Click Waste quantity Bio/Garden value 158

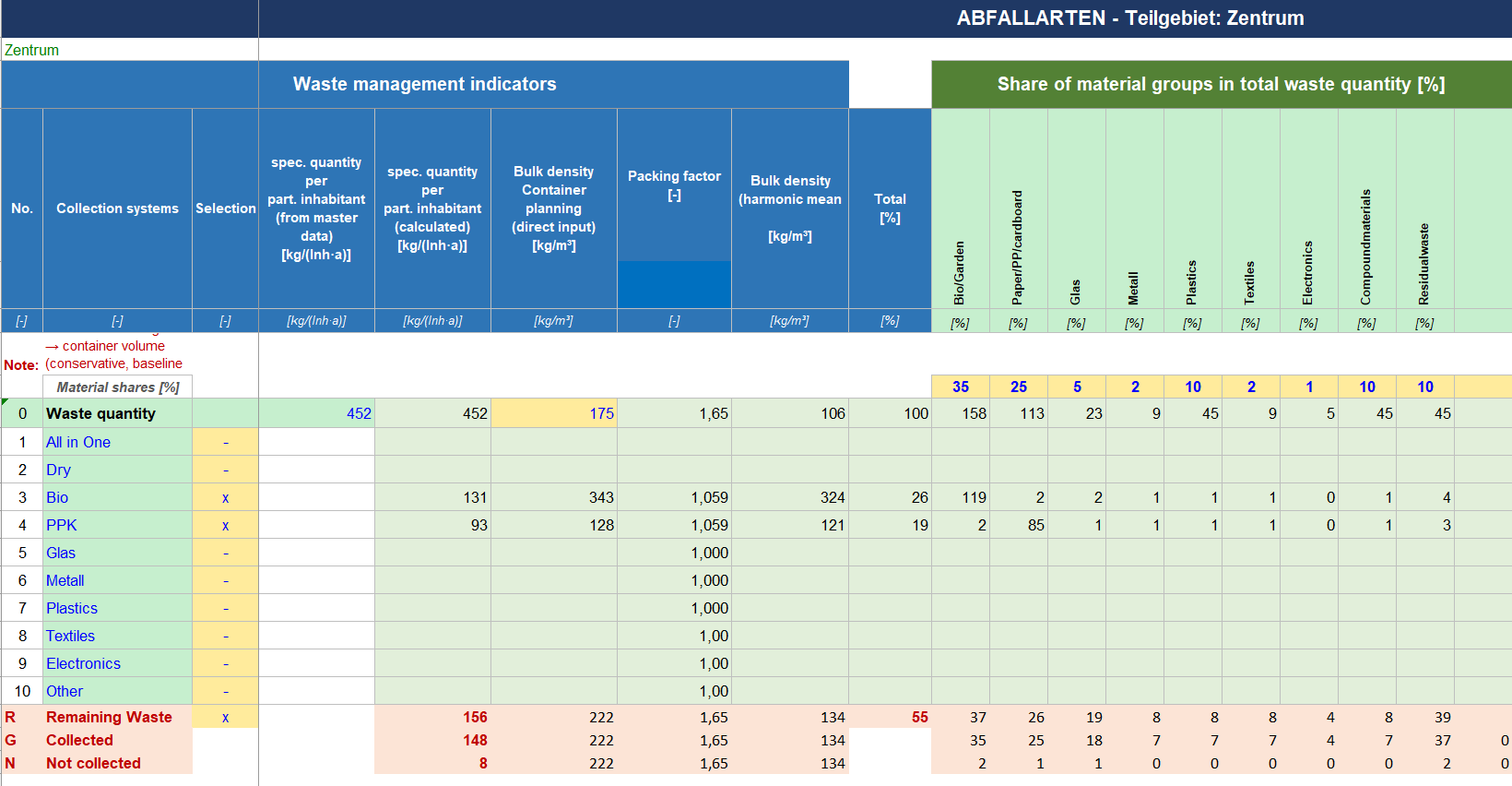coord(961,413)
